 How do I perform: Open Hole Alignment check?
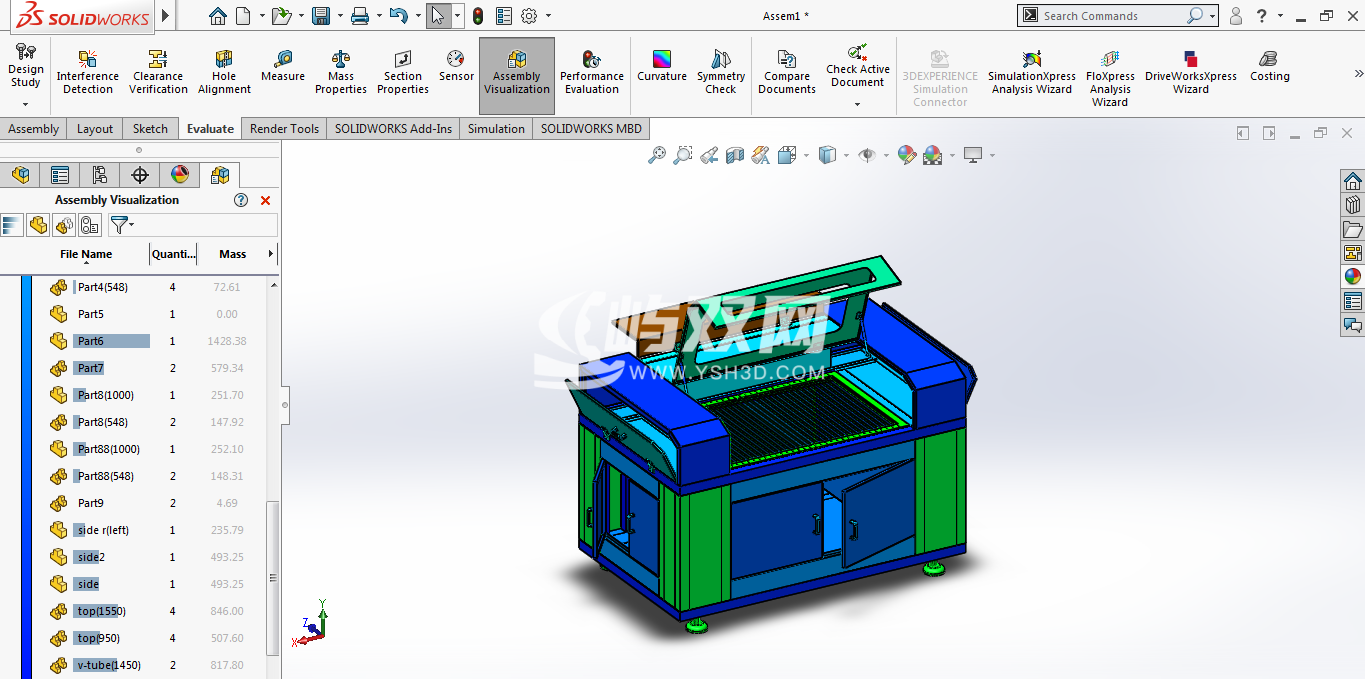tap(224, 71)
